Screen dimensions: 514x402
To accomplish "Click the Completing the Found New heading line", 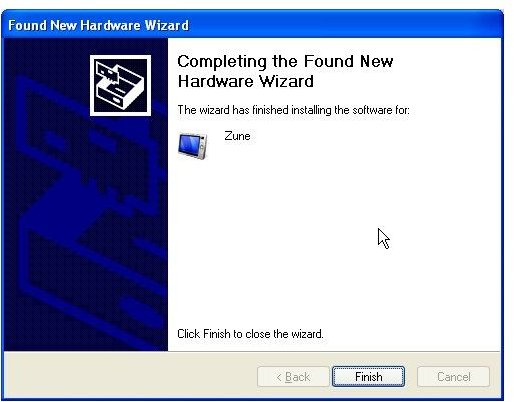I will pyautogui.click(x=285, y=62).
